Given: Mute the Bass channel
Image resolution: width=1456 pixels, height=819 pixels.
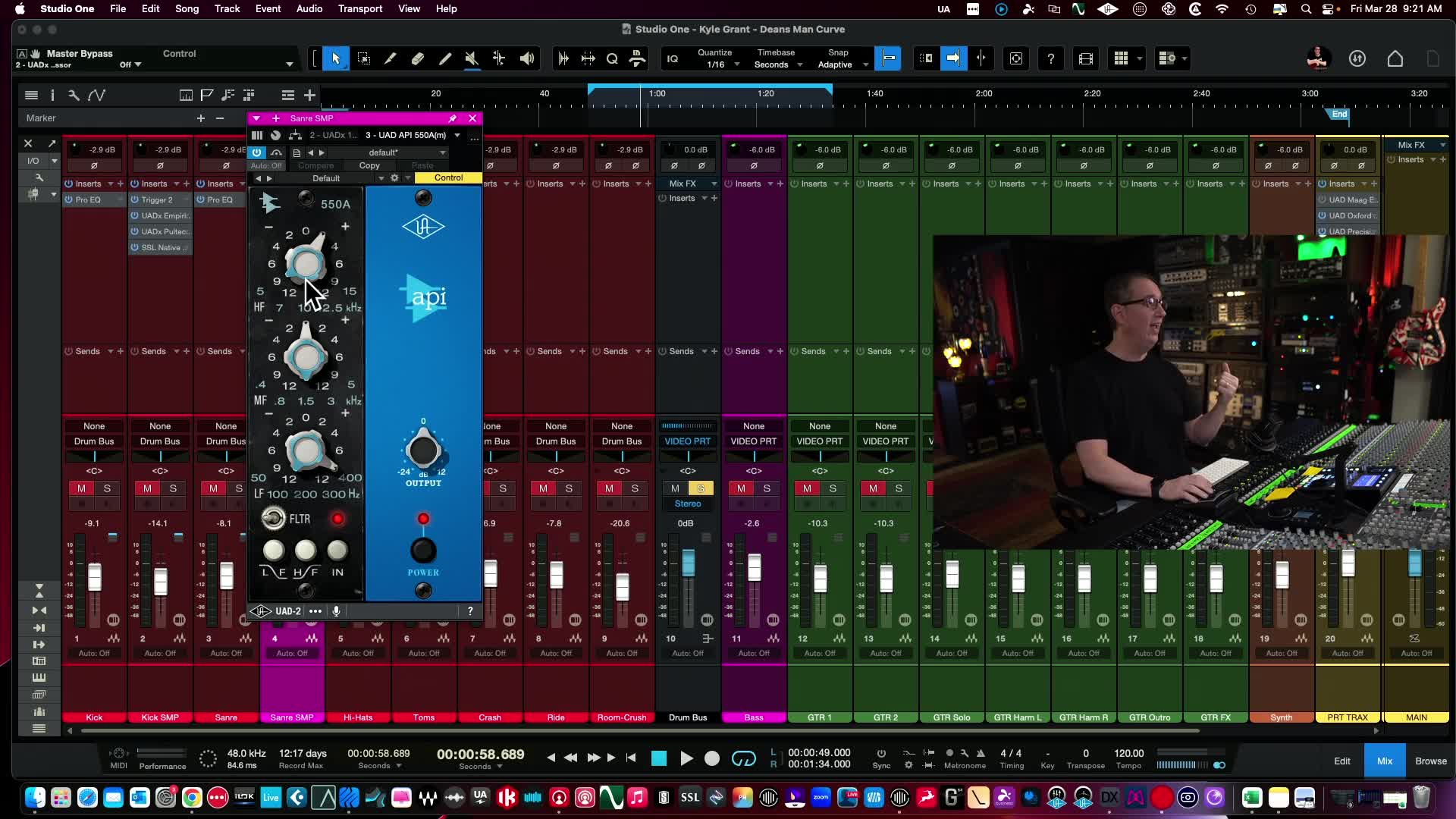Looking at the screenshot, I should tap(741, 488).
